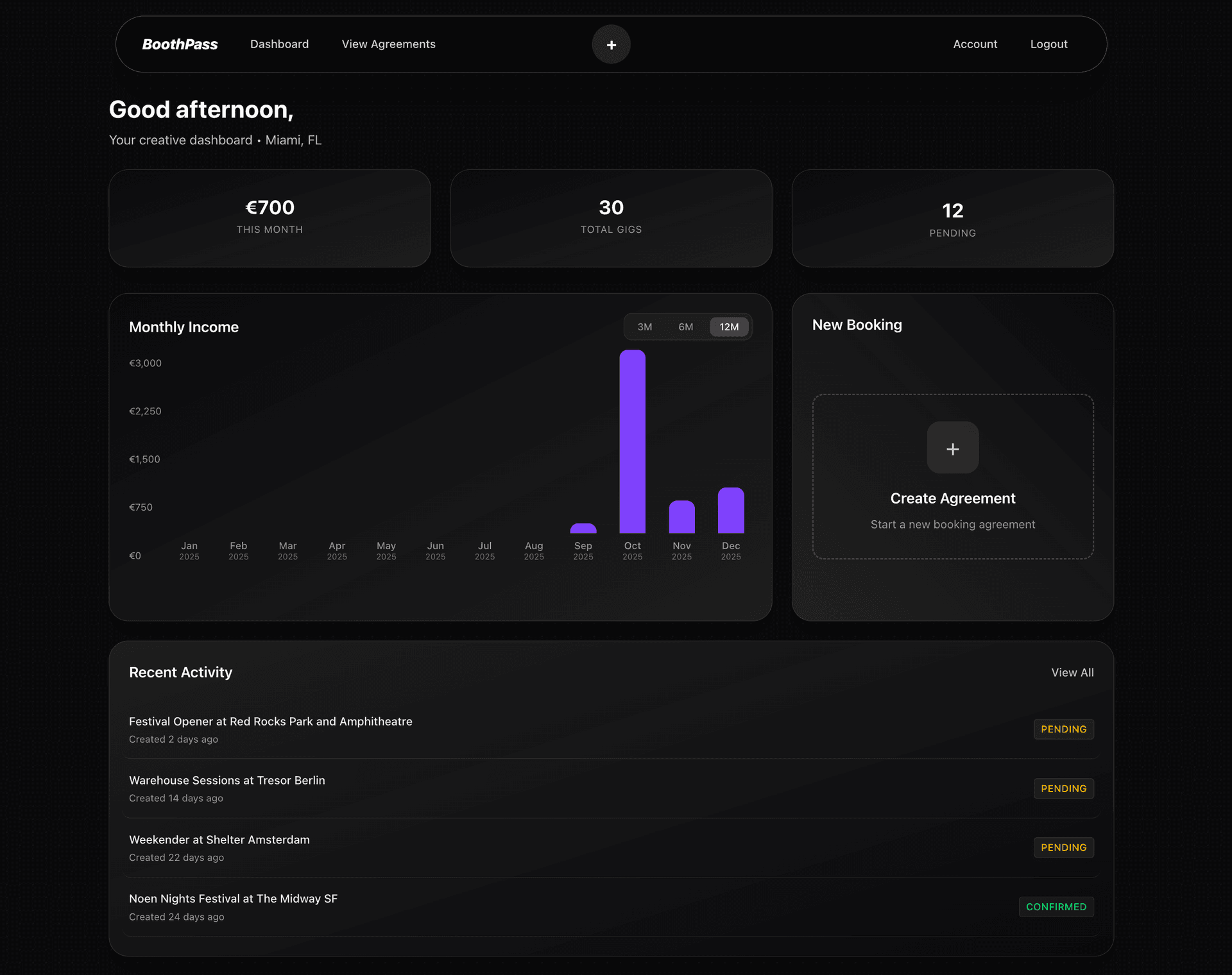Click the Create Agreement heading
Viewport: 1232px width, 975px height.
click(952, 498)
